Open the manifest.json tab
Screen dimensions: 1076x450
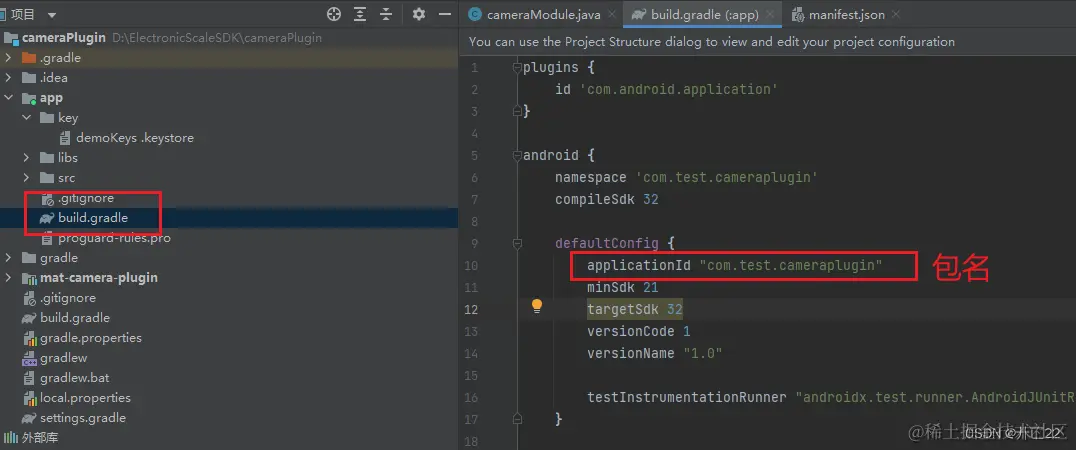pos(846,14)
